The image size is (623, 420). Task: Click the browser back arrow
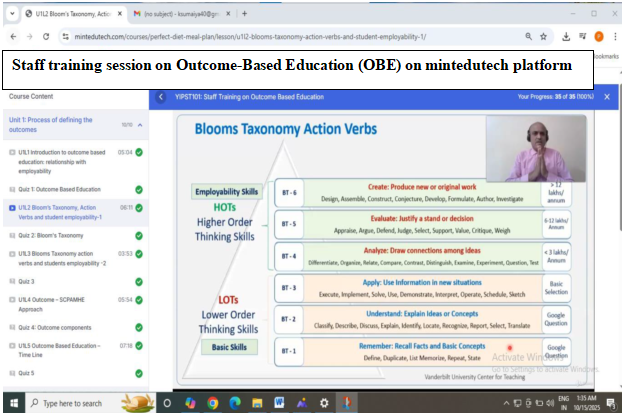[x=12, y=36]
